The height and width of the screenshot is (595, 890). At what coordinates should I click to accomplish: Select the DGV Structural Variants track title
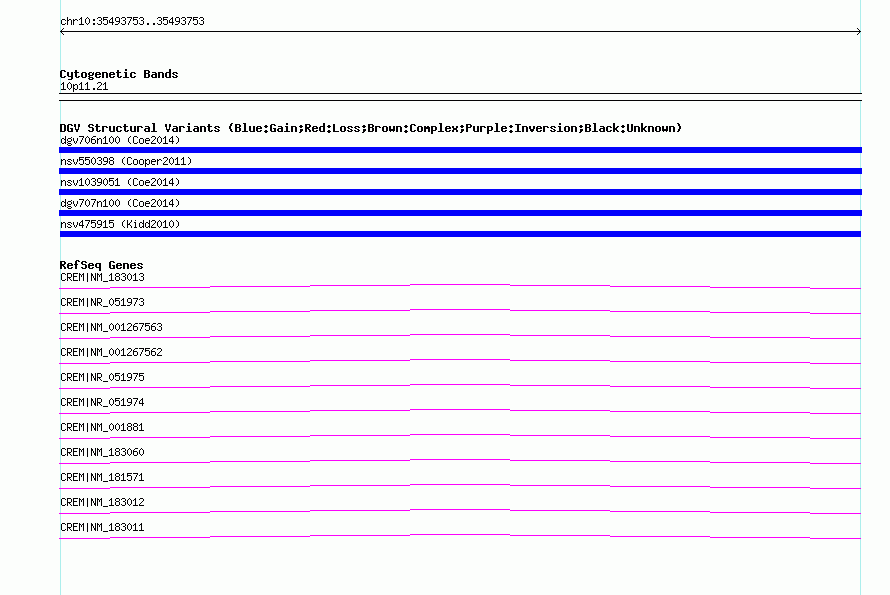point(371,128)
